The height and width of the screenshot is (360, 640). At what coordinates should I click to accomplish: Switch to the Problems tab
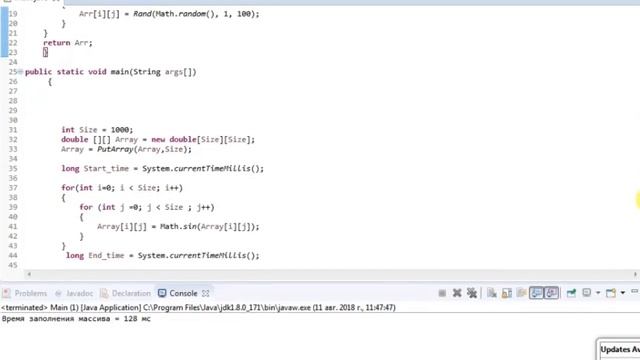(x=24, y=293)
